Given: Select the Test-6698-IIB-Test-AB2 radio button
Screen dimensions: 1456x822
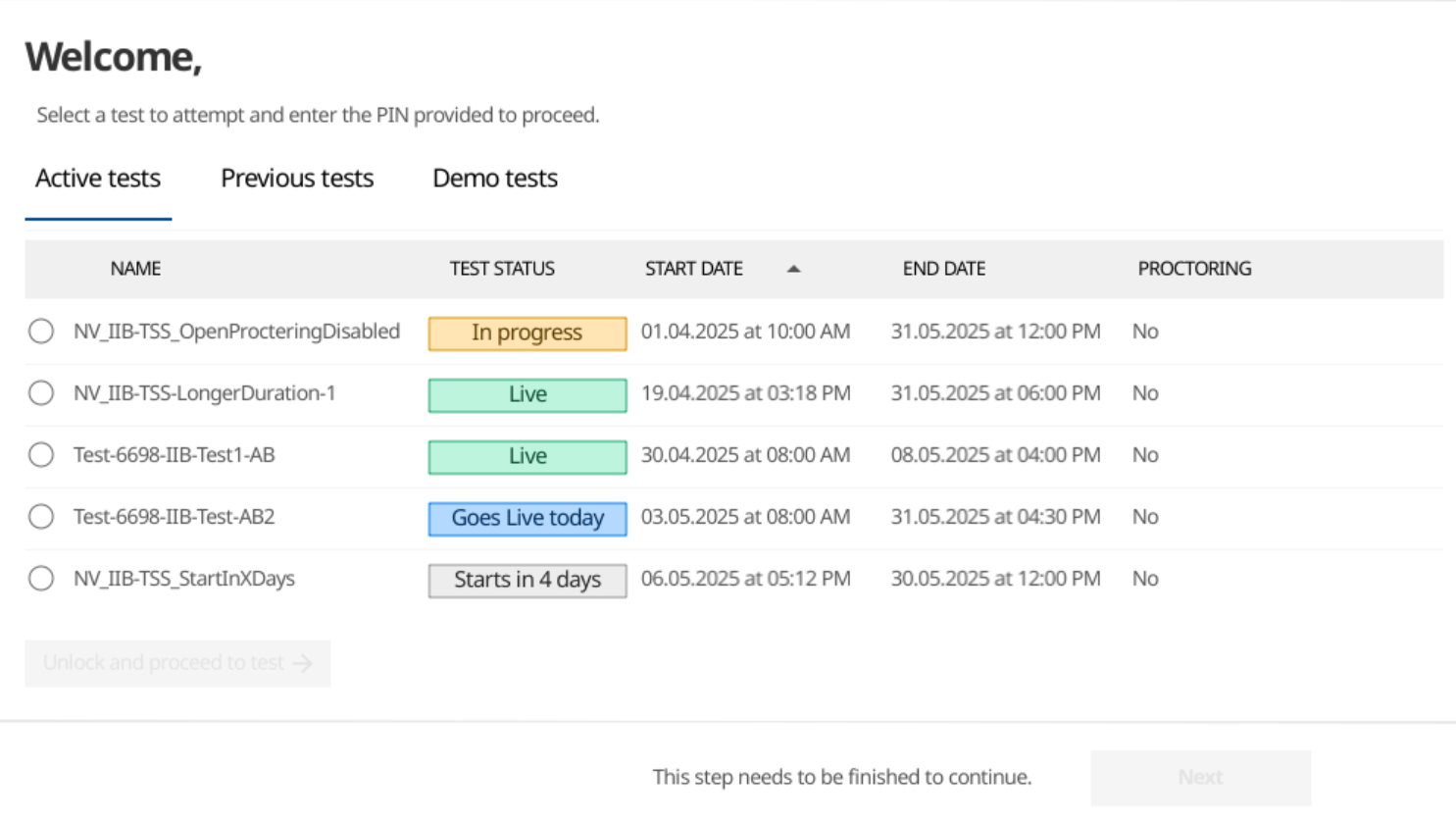Looking at the screenshot, I should [x=40, y=517].
